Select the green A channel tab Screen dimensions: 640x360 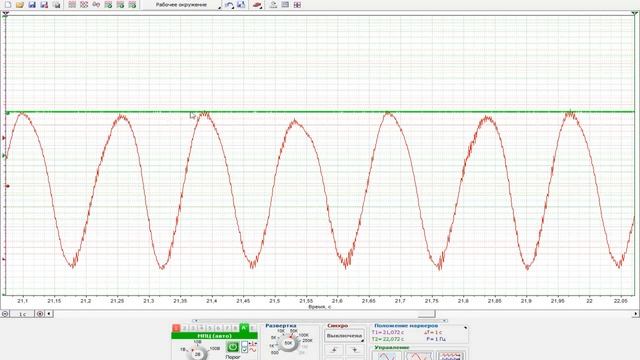(244, 327)
